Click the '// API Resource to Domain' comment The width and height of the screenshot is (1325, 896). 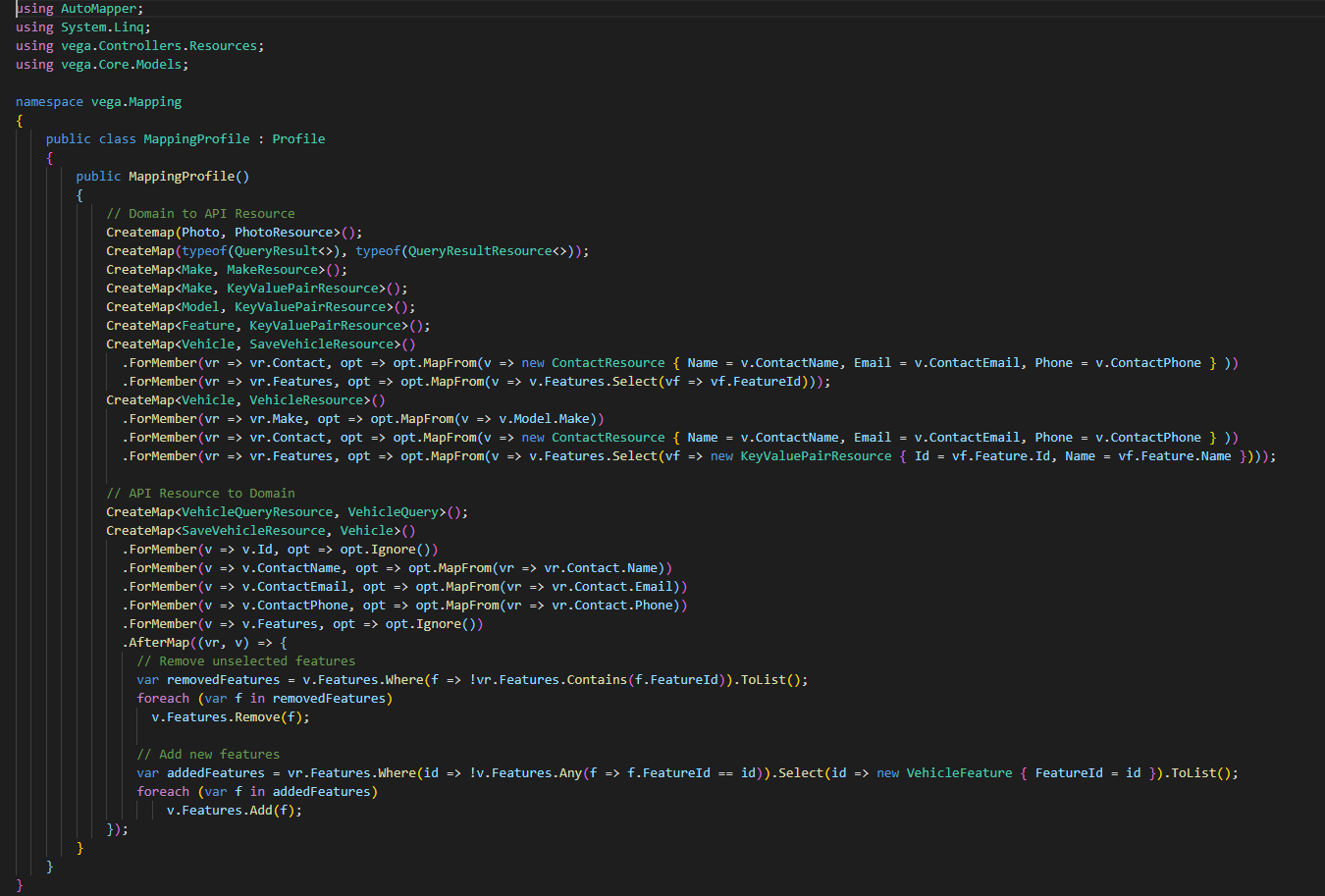coord(200,494)
